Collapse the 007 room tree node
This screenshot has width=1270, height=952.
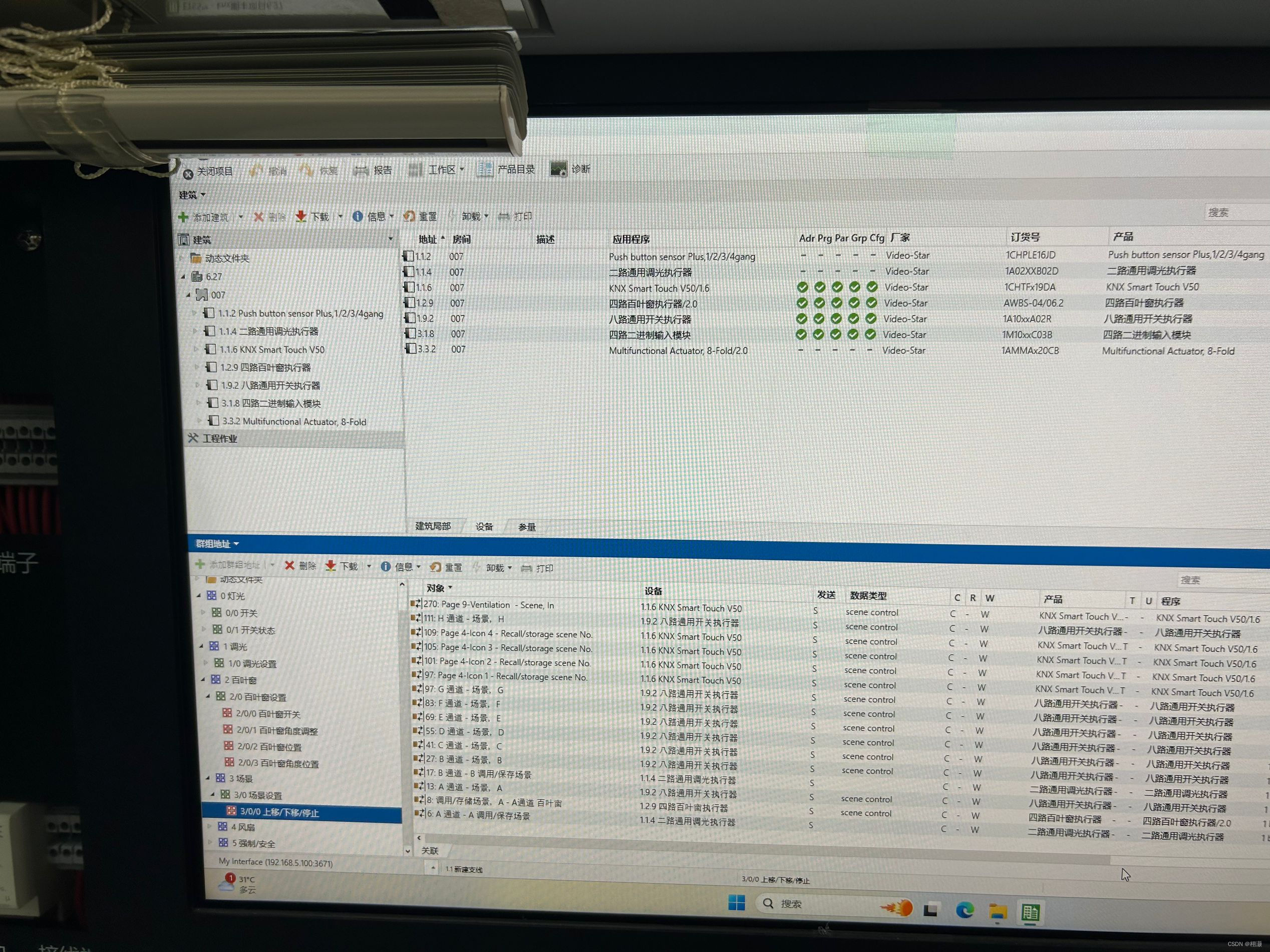188,295
